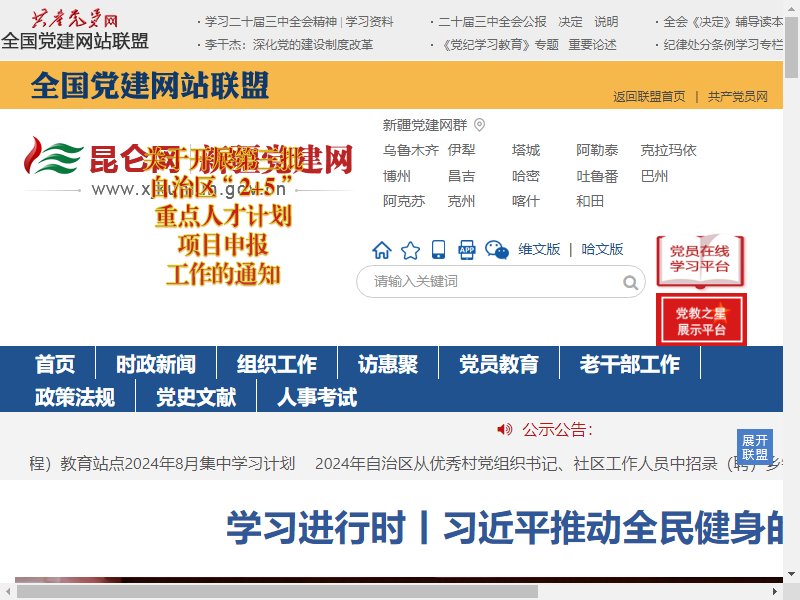
Task: Open the 时政新闻 menu item
Action: click(156, 364)
